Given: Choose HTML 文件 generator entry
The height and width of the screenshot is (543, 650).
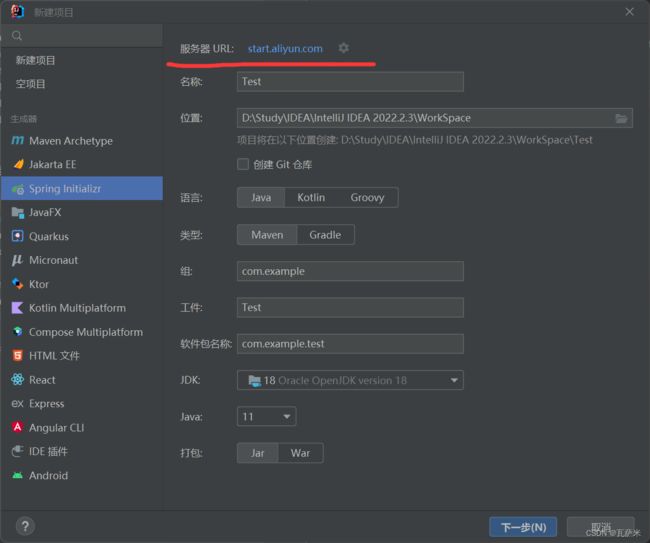Looking at the screenshot, I should (x=82, y=356).
